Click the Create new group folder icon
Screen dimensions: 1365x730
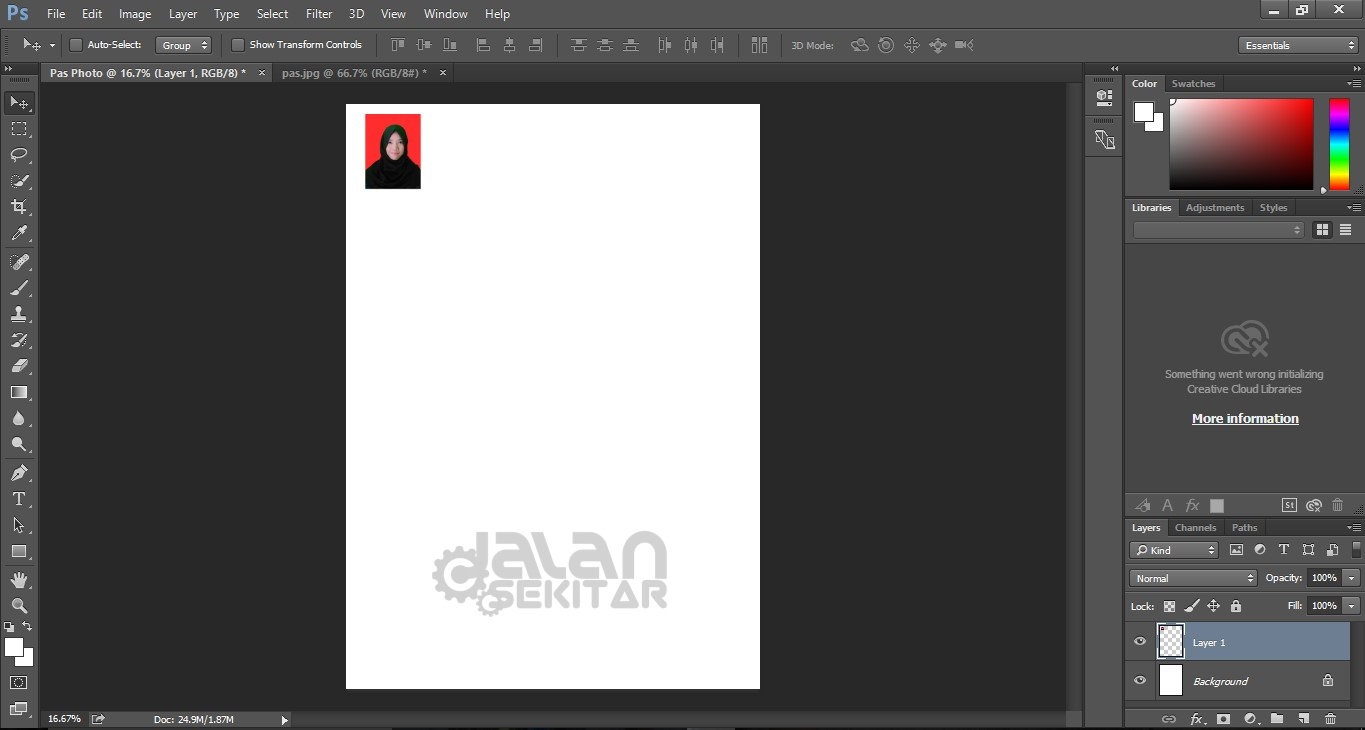point(1277,719)
